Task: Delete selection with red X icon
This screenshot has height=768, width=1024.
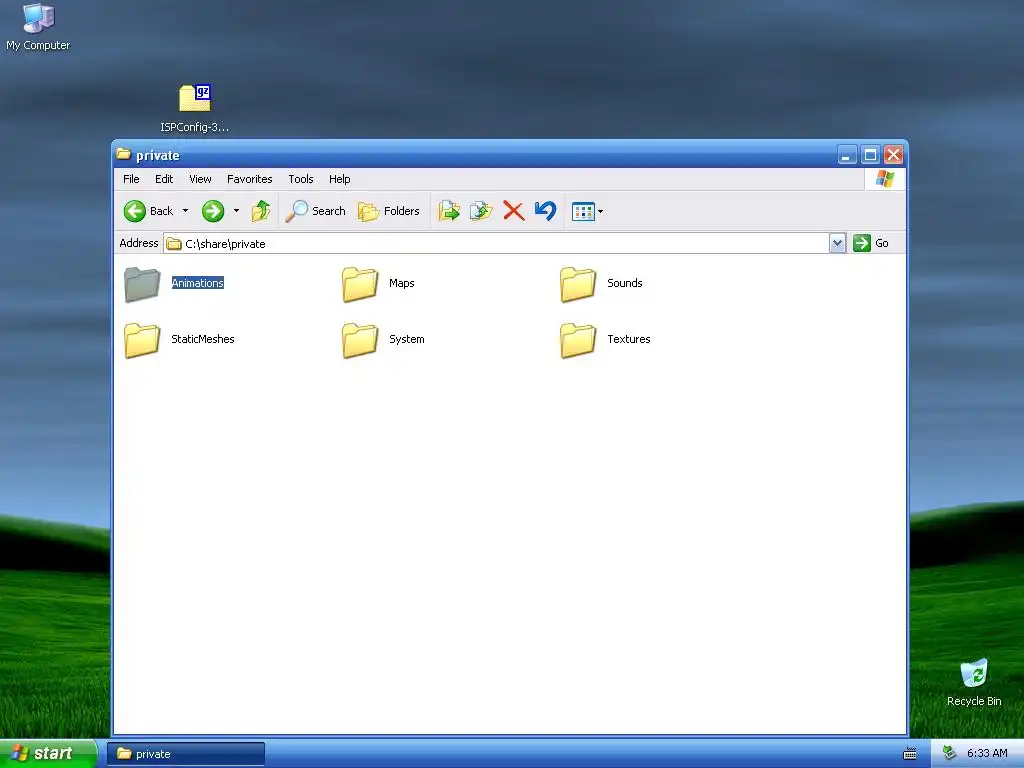Action: pos(514,211)
